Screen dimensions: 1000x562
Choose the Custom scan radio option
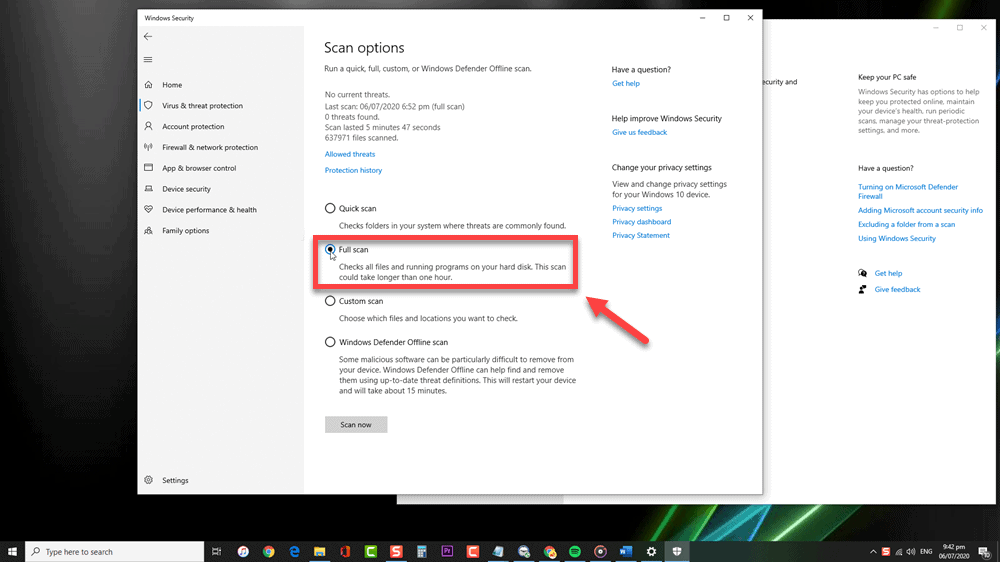coord(330,300)
